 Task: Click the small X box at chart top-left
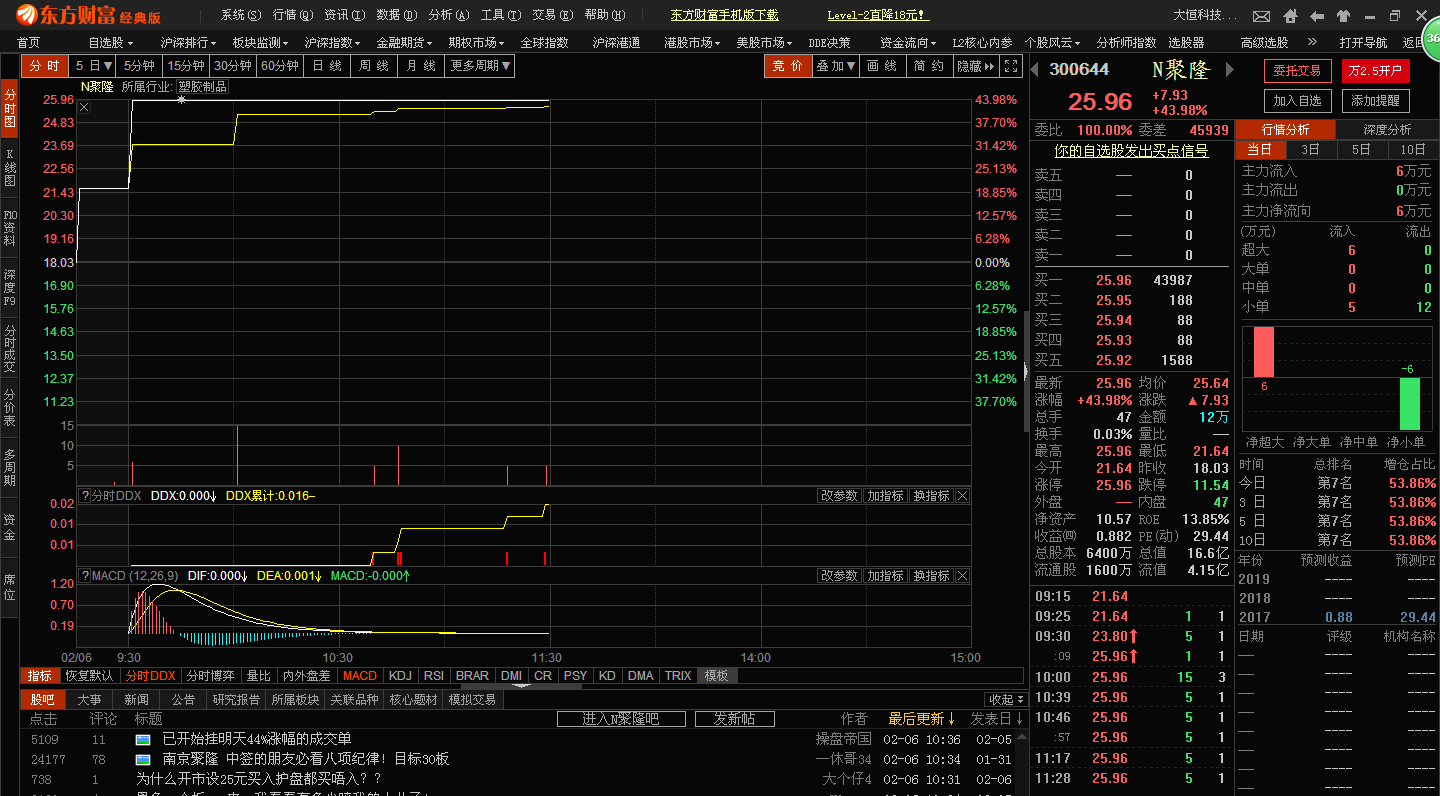tap(84, 107)
